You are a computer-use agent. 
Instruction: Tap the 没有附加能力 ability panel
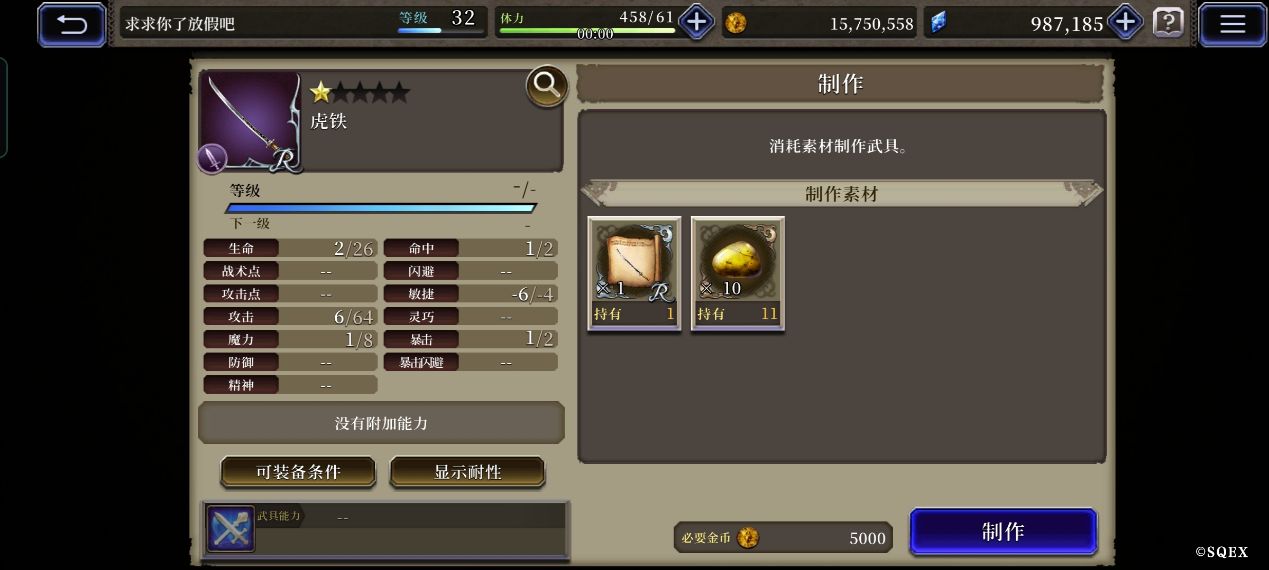point(381,423)
